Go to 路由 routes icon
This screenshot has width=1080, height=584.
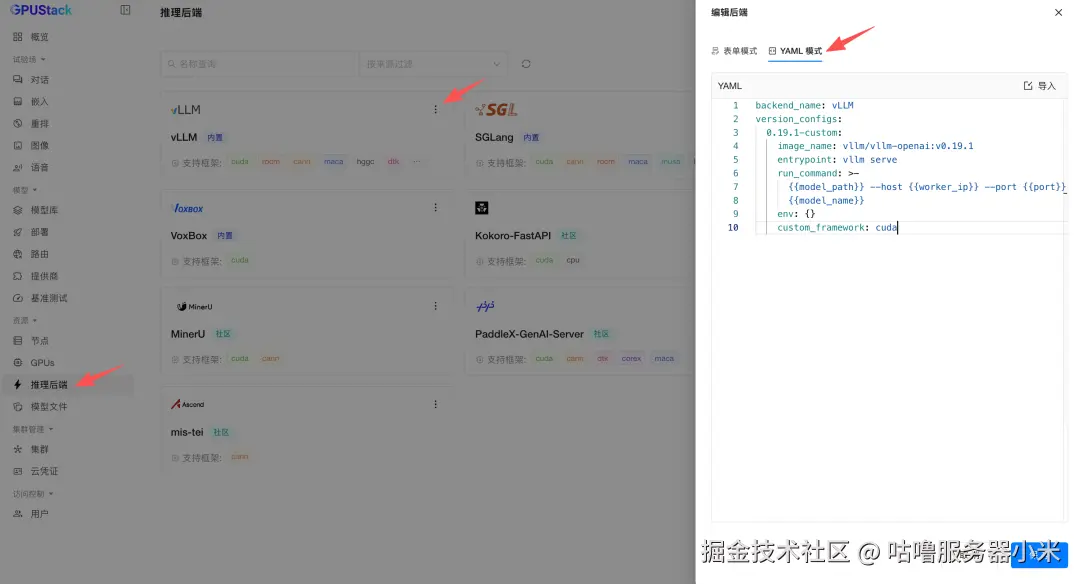18,254
